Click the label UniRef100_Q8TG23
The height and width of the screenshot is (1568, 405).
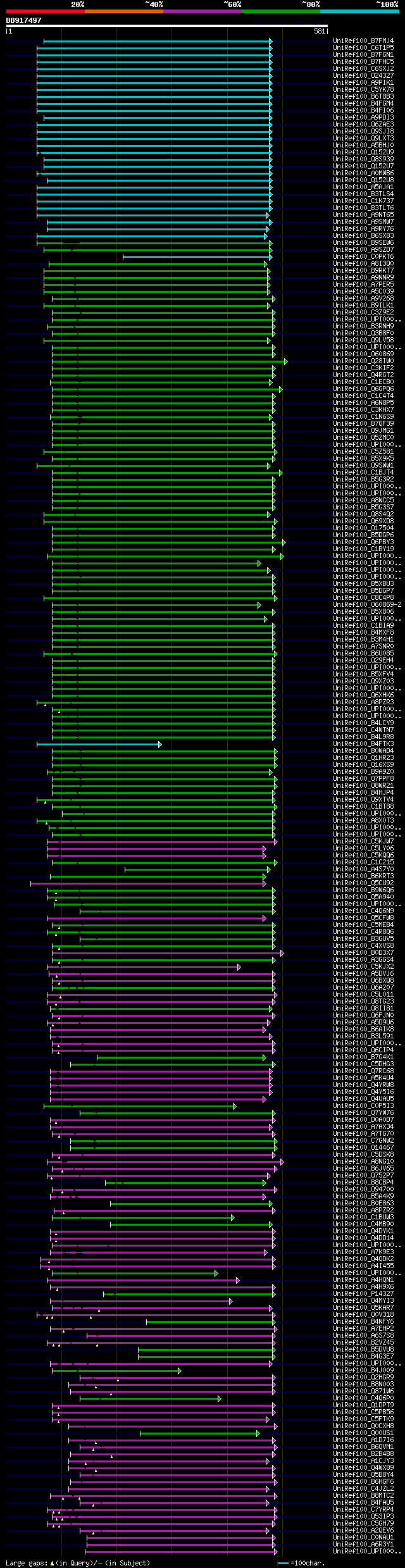pyautogui.click(x=363, y=1001)
